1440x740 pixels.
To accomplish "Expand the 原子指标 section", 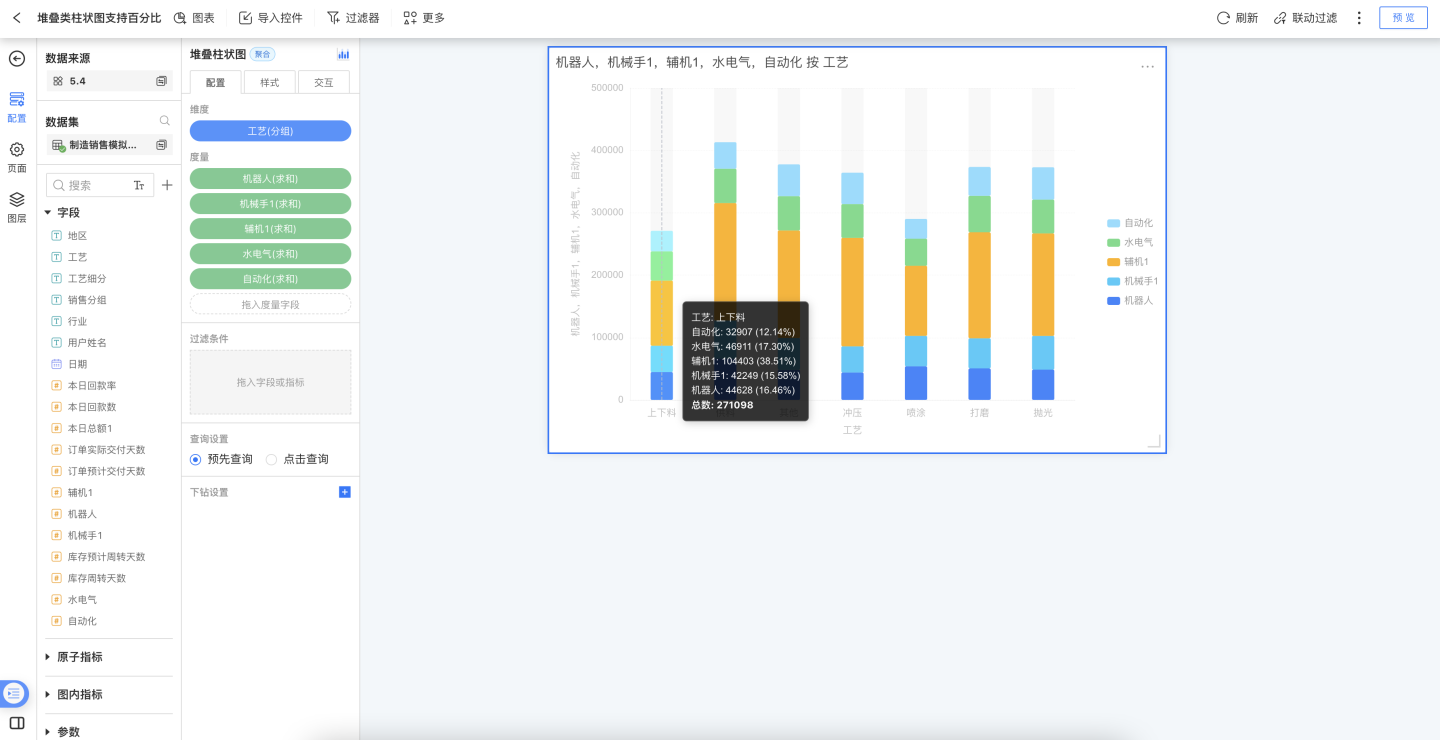I will (x=47, y=657).
